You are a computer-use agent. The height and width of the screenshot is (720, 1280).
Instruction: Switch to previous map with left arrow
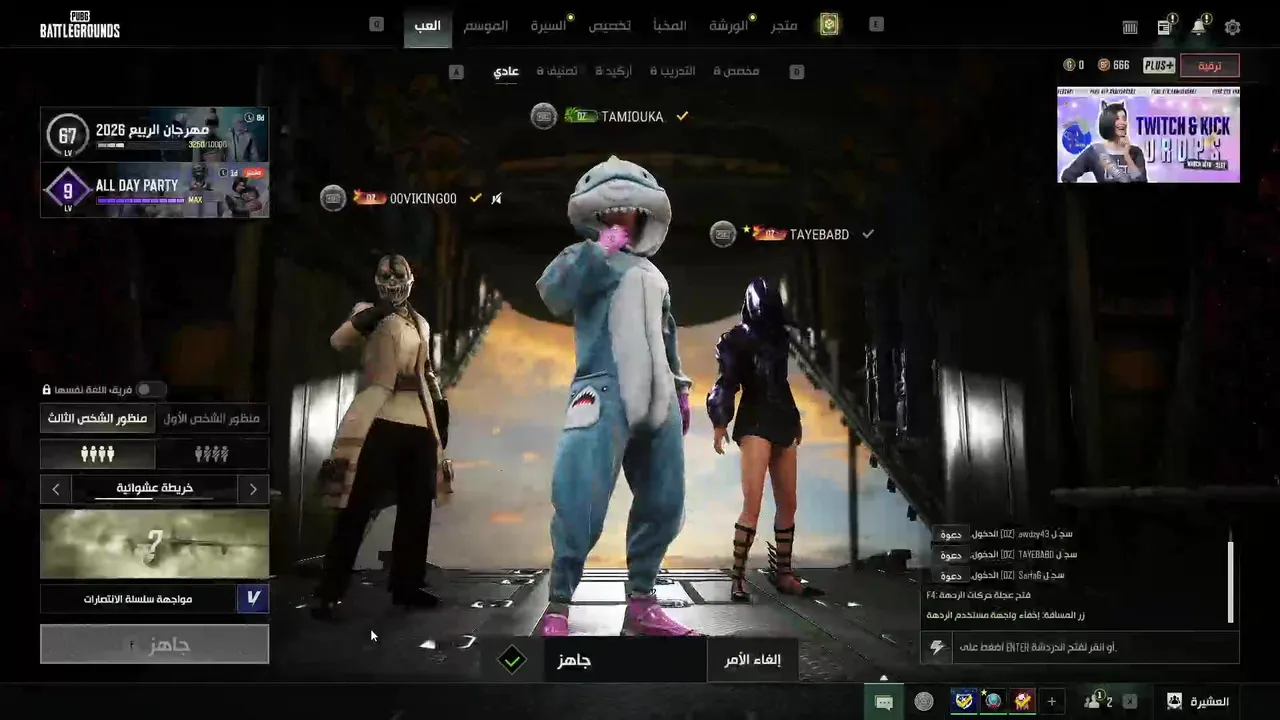[56, 489]
